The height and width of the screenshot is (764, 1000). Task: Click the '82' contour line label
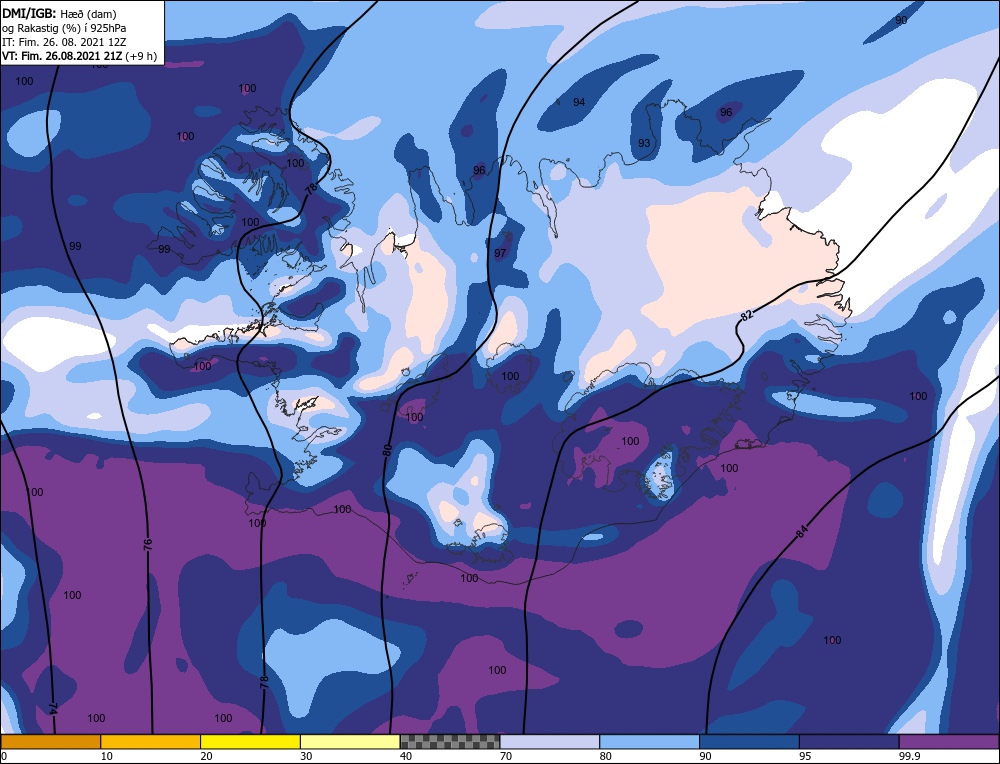tap(747, 315)
